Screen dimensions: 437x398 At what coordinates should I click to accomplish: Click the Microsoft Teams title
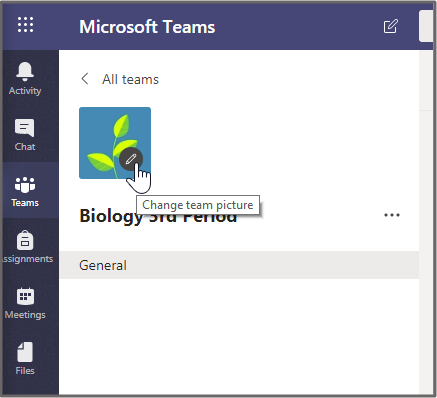(x=147, y=27)
